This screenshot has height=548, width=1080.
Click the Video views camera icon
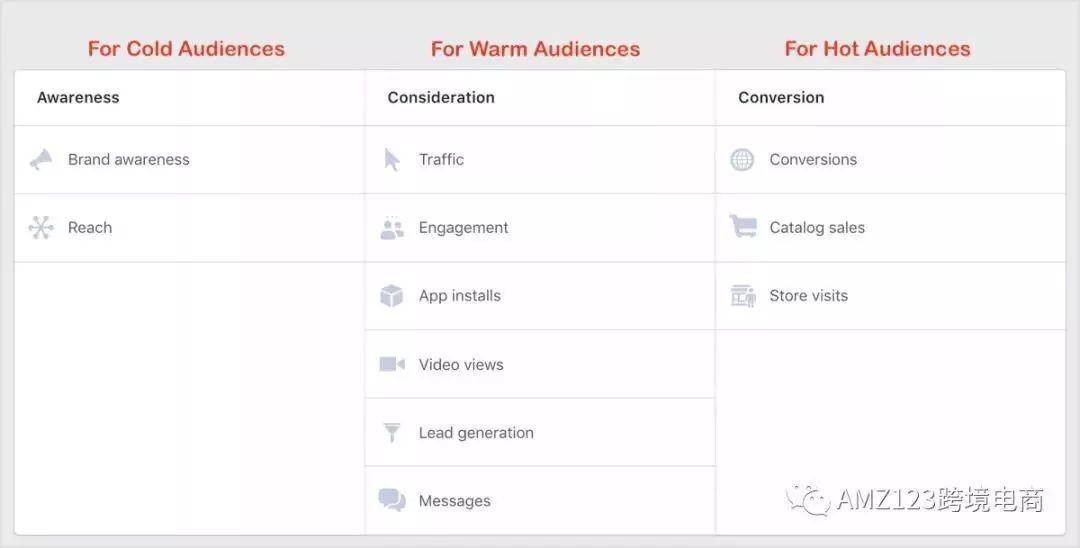coord(392,364)
